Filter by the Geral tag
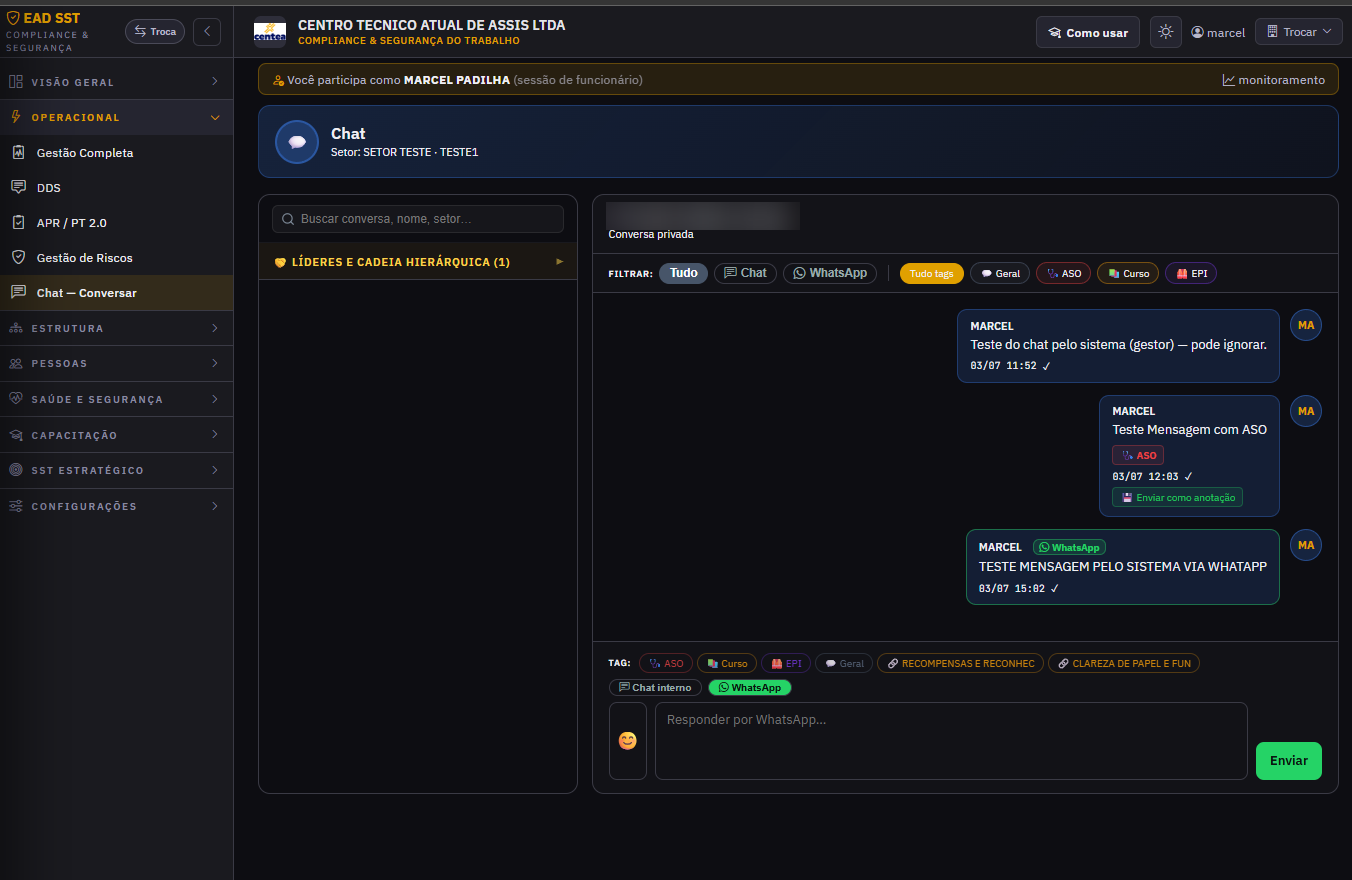The image size is (1352, 880). (1000, 273)
